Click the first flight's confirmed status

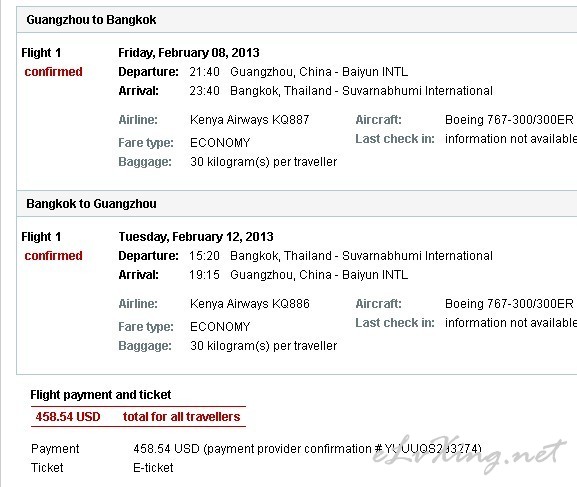coord(53,72)
